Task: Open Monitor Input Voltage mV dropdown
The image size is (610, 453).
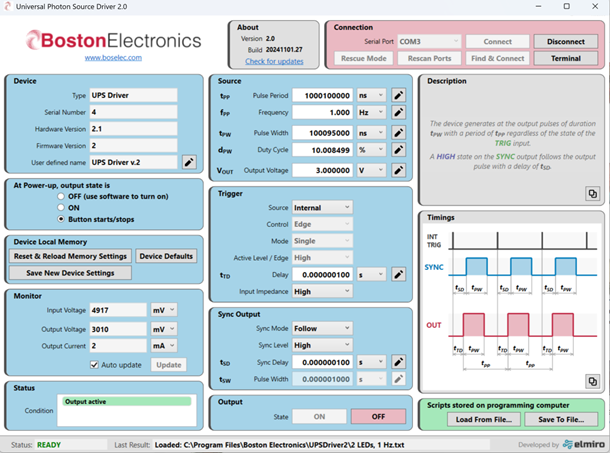Action: (x=164, y=310)
